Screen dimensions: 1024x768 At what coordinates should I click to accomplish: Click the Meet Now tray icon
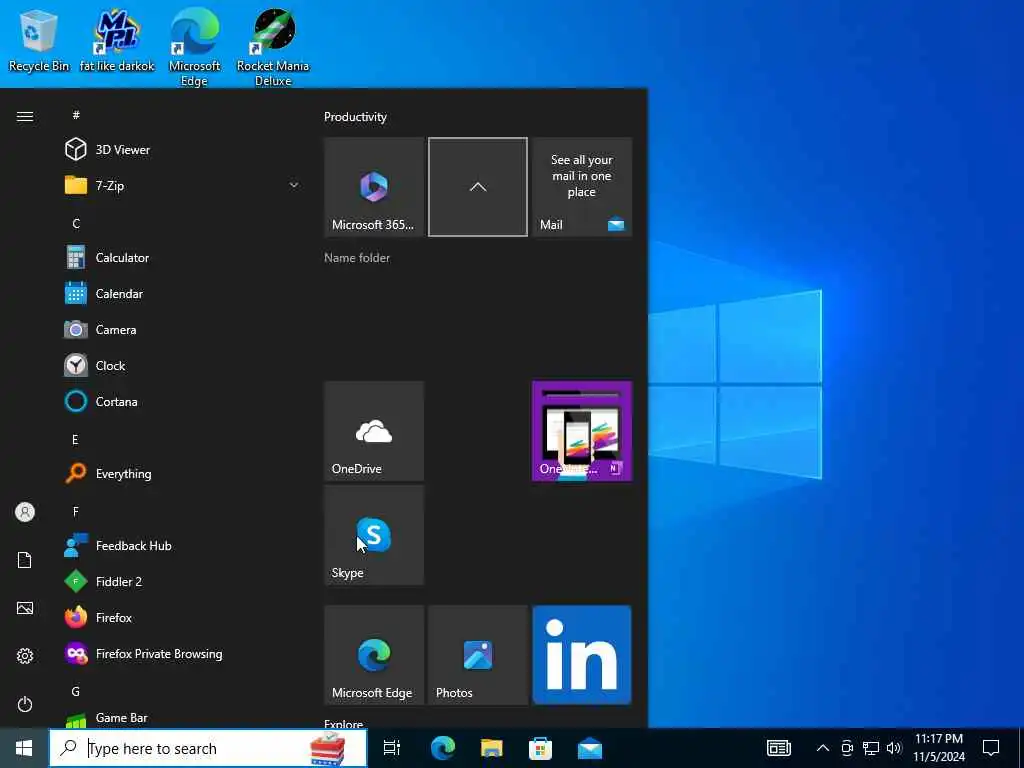click(x=847, y=748)
